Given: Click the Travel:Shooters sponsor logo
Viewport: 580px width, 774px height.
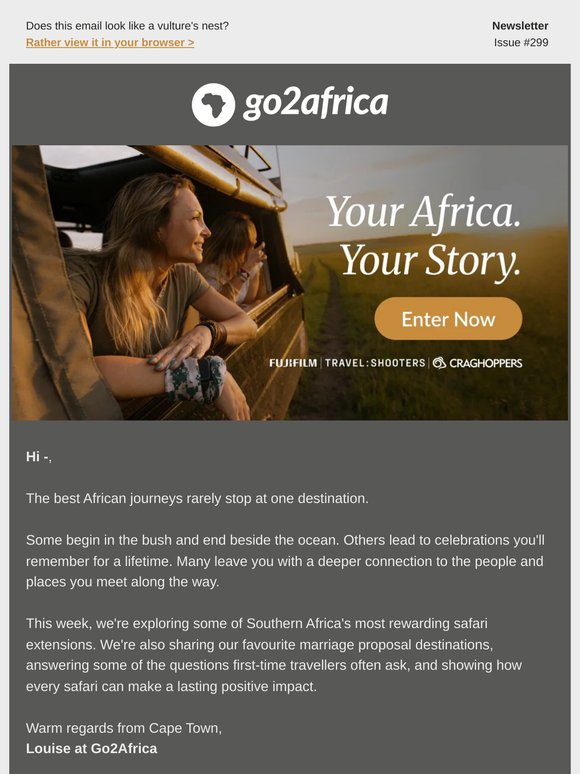Looking at the screenshot, I should tap(375, 363).
